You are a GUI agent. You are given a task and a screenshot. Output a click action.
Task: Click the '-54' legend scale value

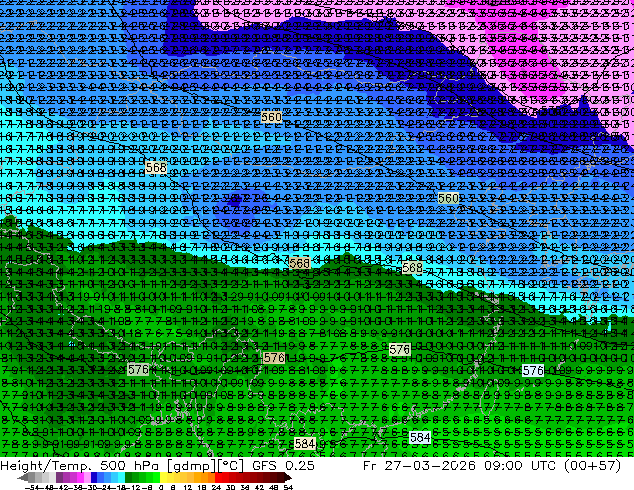point(34,487)
